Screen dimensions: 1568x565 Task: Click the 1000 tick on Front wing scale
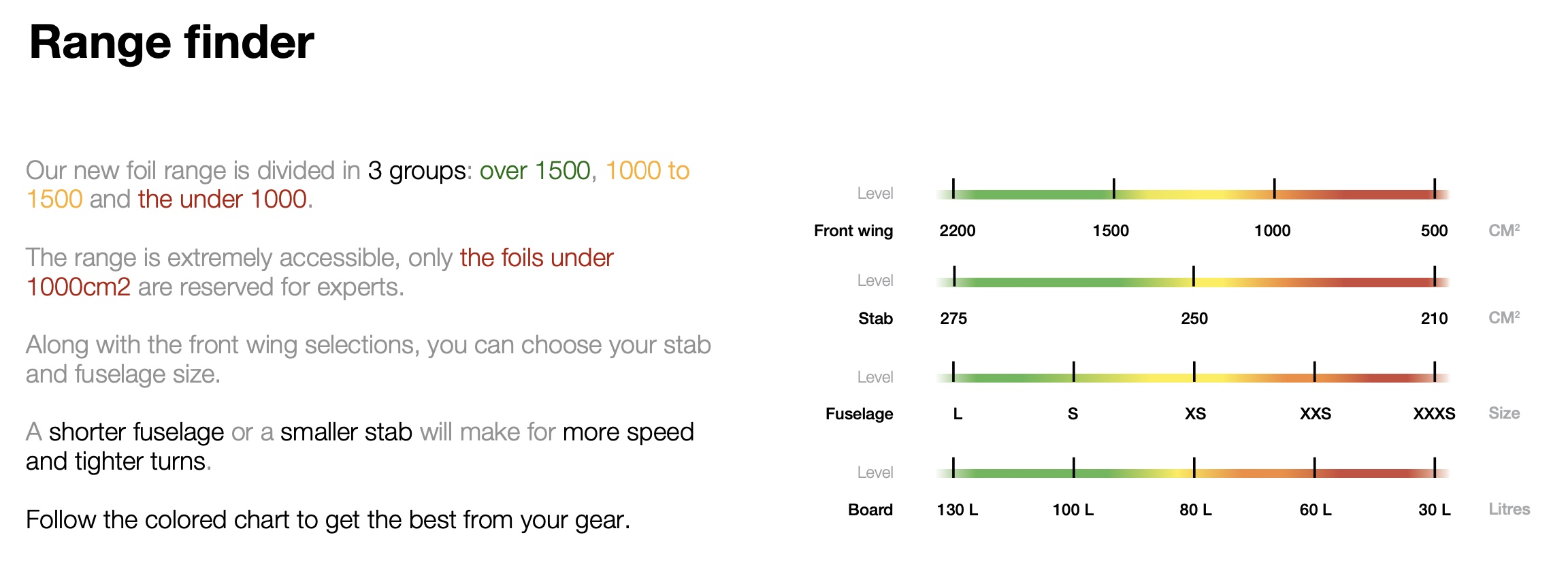[1274, 189]
